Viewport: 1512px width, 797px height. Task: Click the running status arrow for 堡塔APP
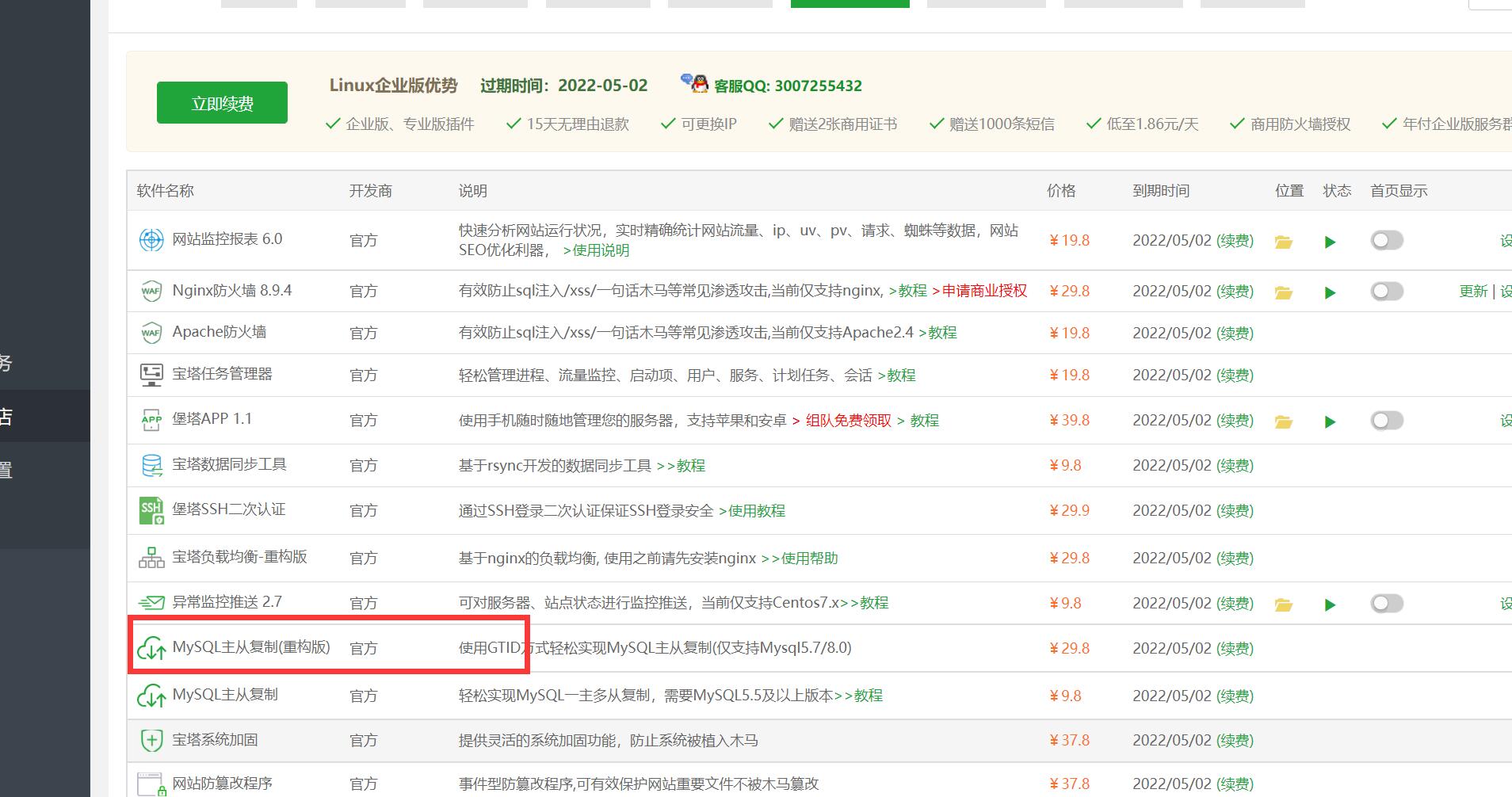click(x=1331, y=421)
